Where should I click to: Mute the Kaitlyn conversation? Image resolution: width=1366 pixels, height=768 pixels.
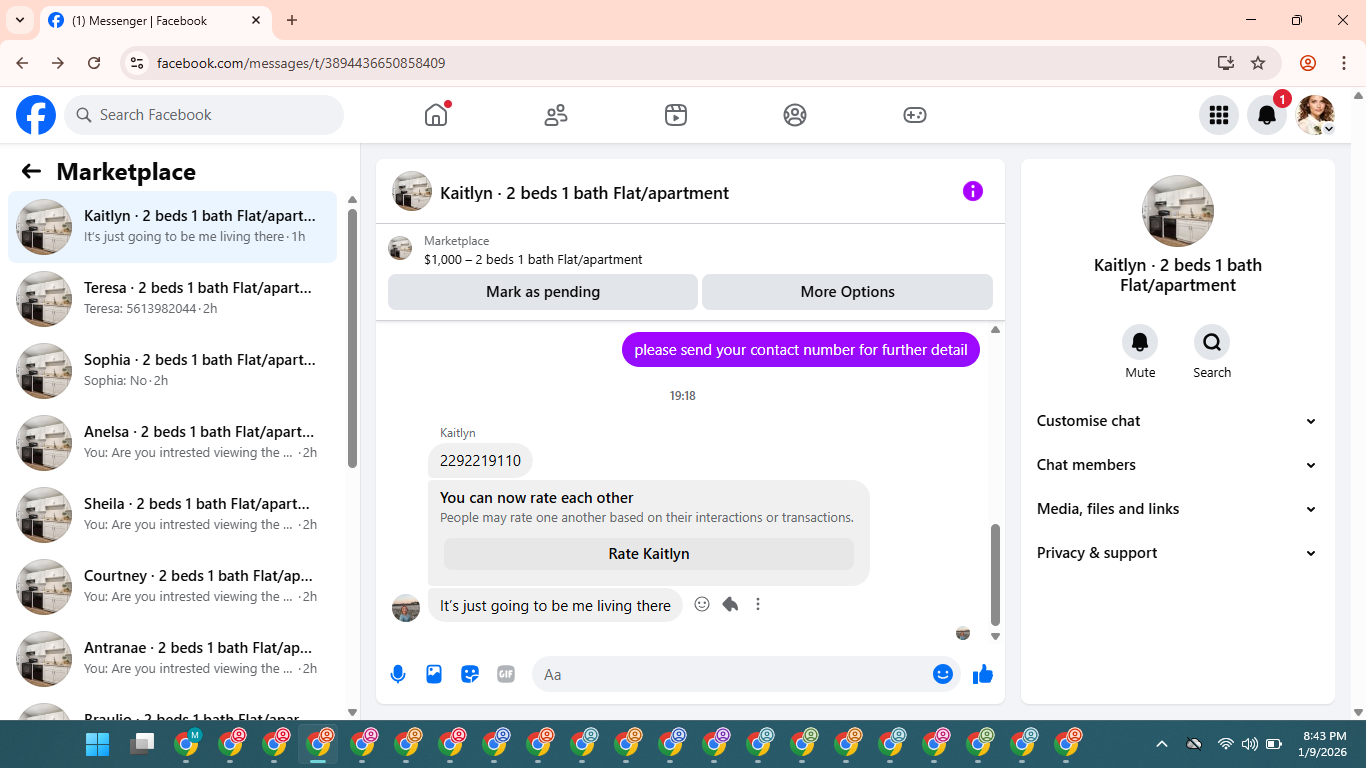1140,343
